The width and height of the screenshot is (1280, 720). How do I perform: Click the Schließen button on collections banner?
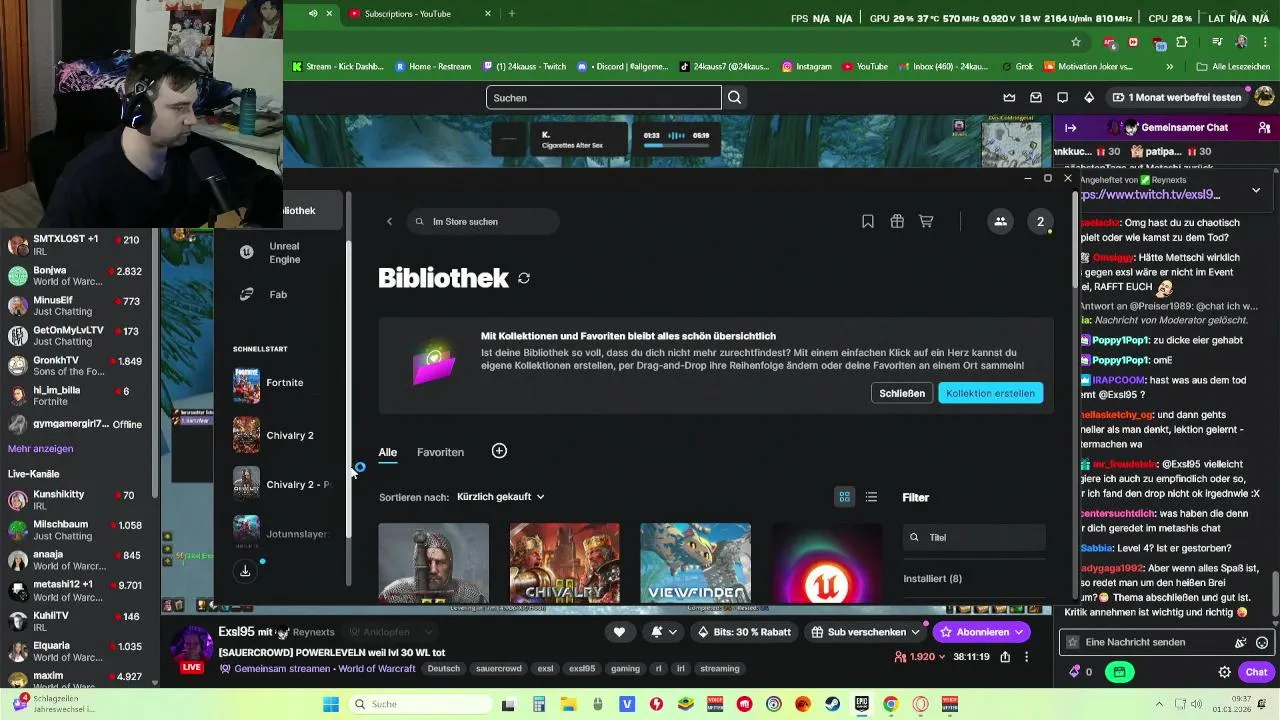(x=902, y=393)
